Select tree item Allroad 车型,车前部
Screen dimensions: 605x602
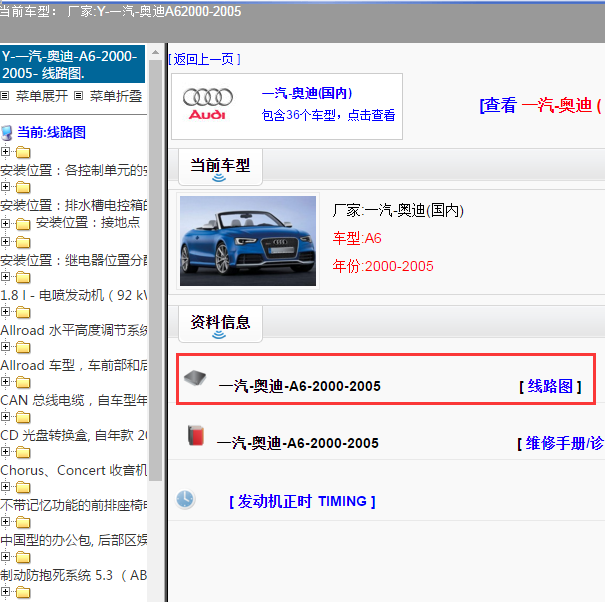pyautogui.click(x=74, y=365)
